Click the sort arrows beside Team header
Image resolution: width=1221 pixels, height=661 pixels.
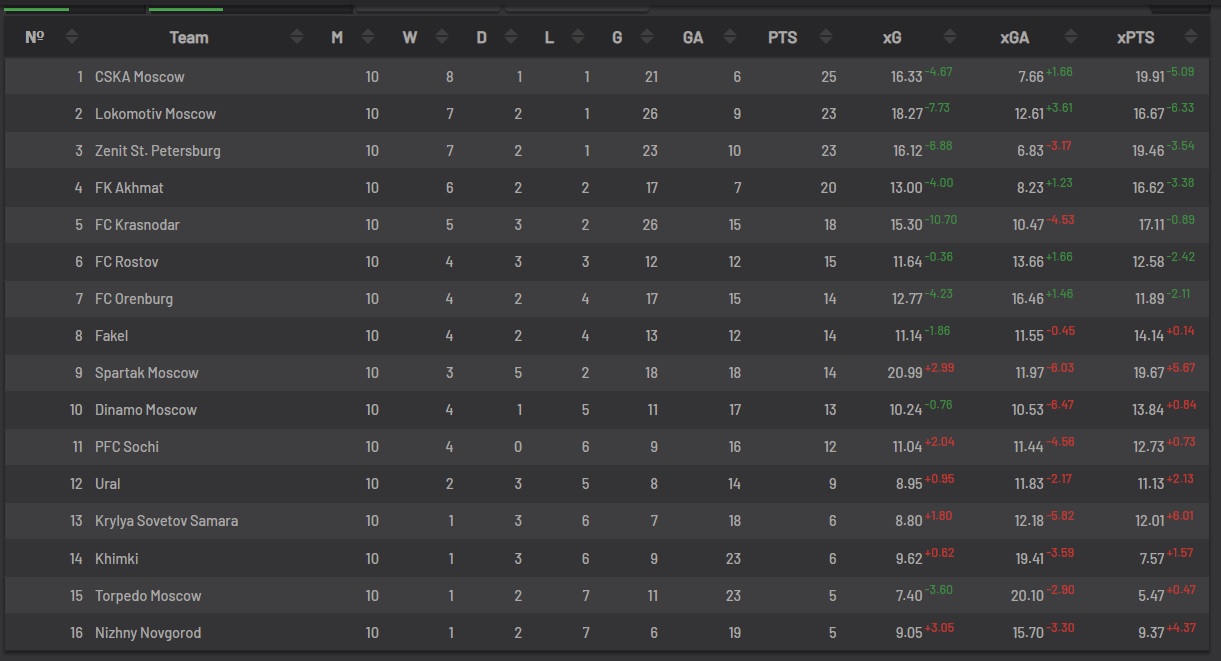coord(297,37)
